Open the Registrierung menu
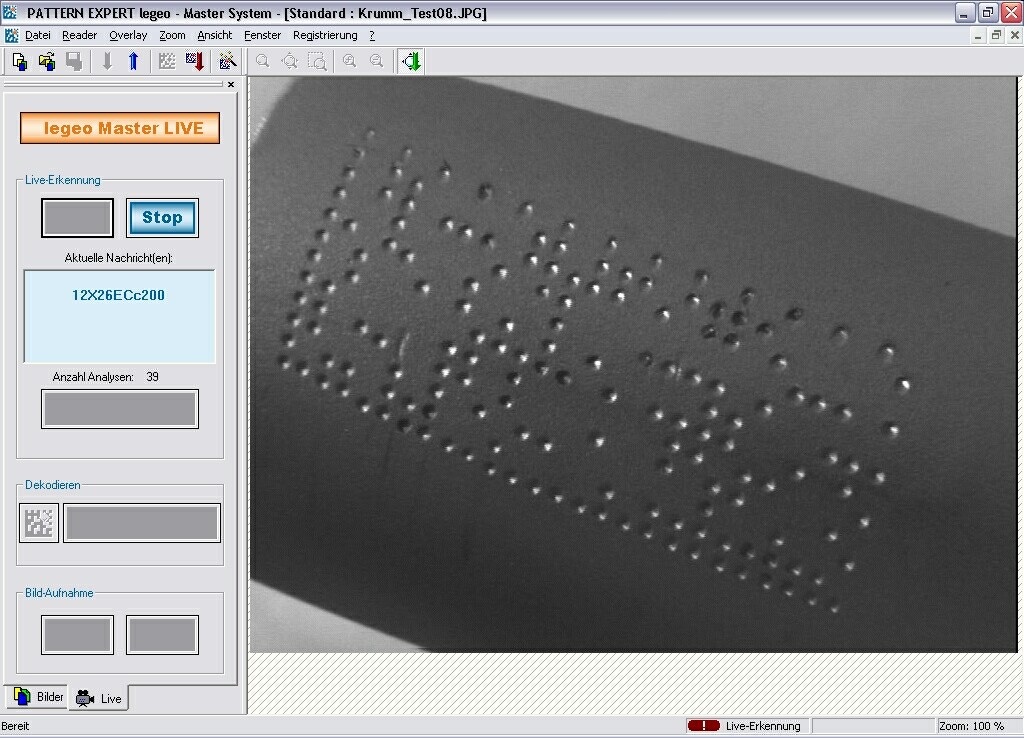The image size is (1024, 738). click(x=325, y=35)
